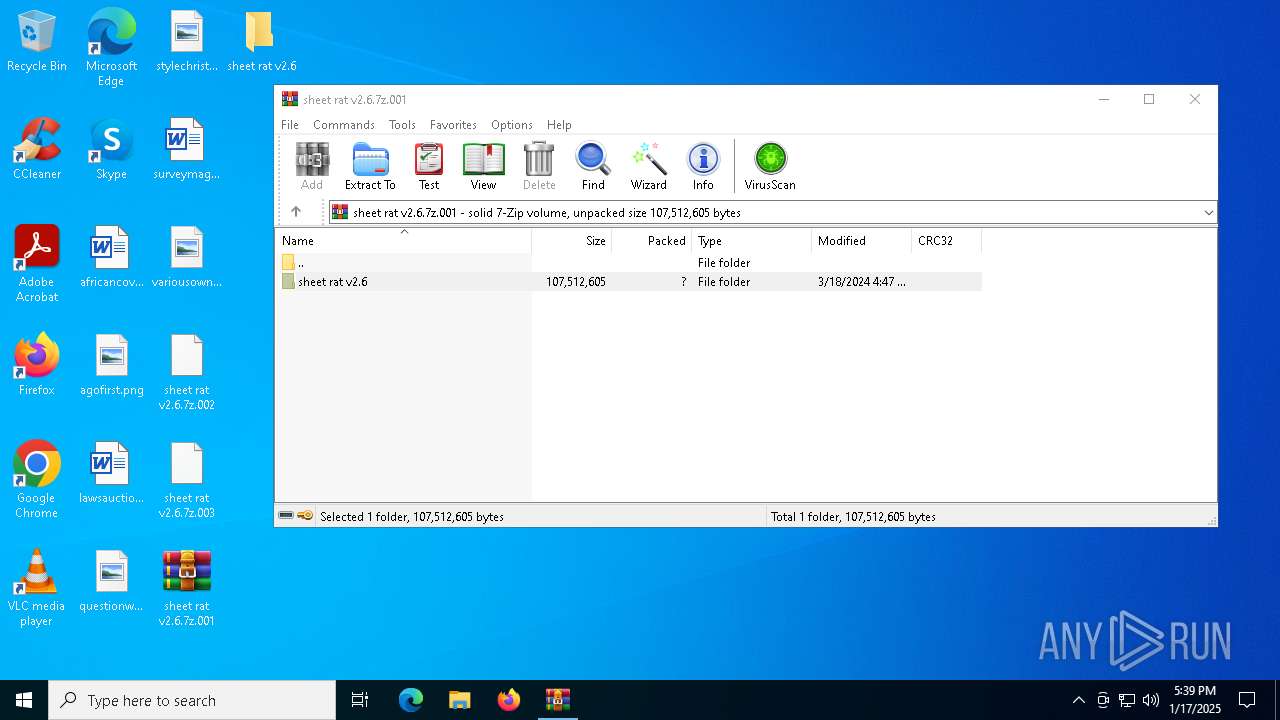Select the CCleaner desktop shortcut
This screenshot has width=1280, height=720.
click(x=37, y=149)
